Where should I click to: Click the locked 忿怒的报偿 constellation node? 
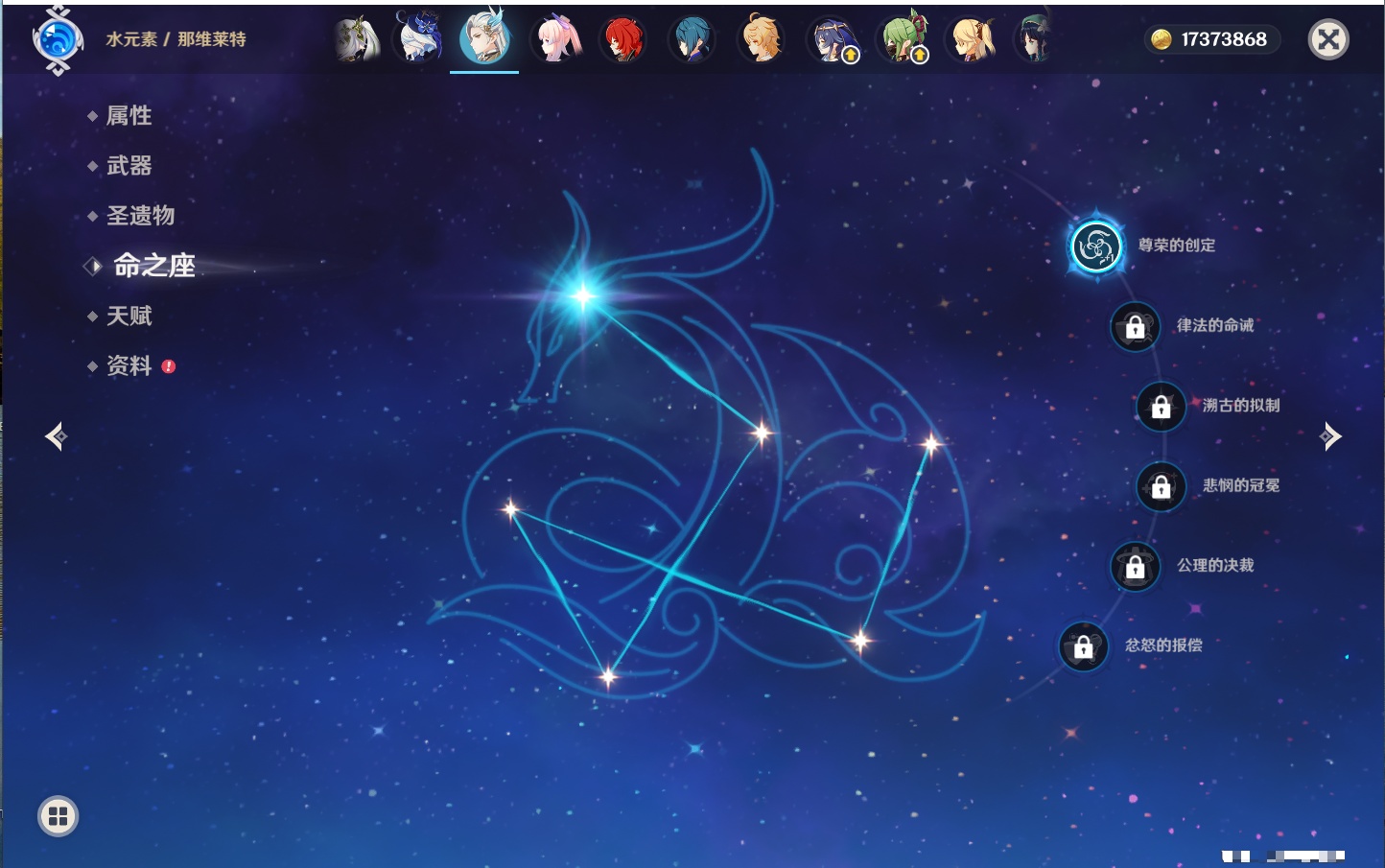(1083, 647)
